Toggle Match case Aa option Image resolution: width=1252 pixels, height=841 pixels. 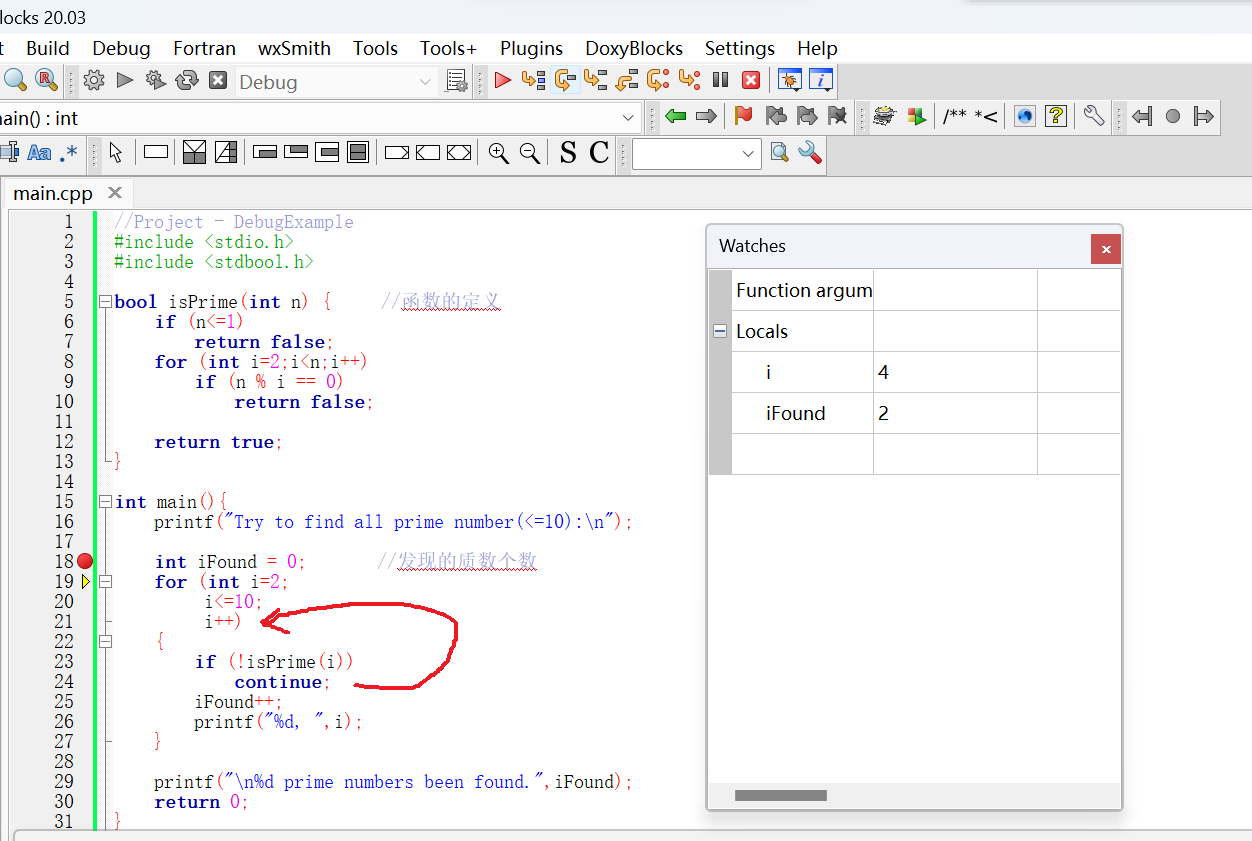coord(39,153)
